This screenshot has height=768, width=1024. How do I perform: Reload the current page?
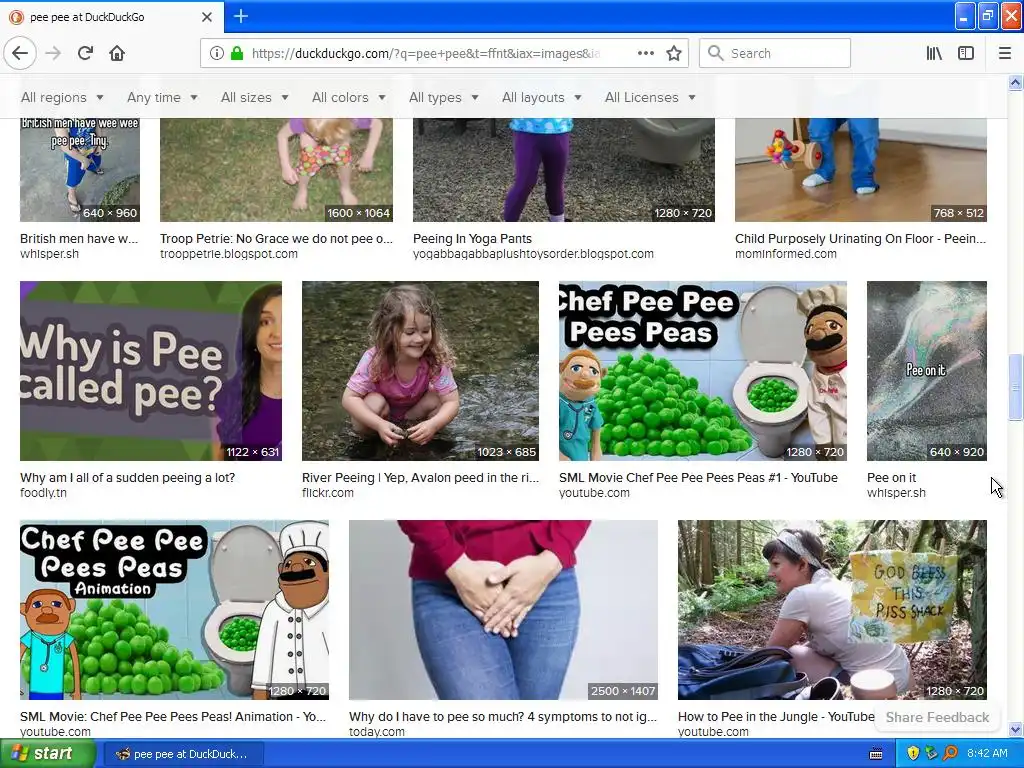point(86,53)
